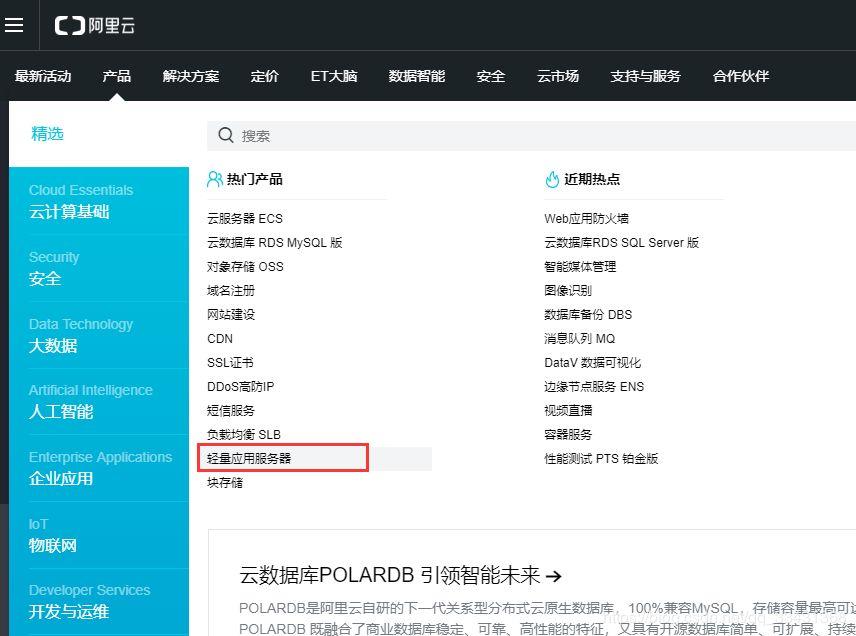Open the 最新活动 nav menu
This screenshot has width=856, height=636.
(43, 76)
